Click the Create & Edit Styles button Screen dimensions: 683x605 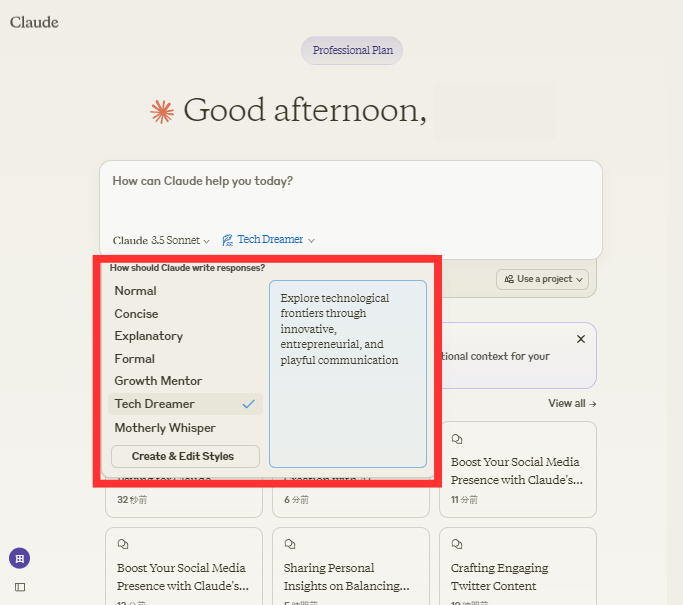coord(183,456)
